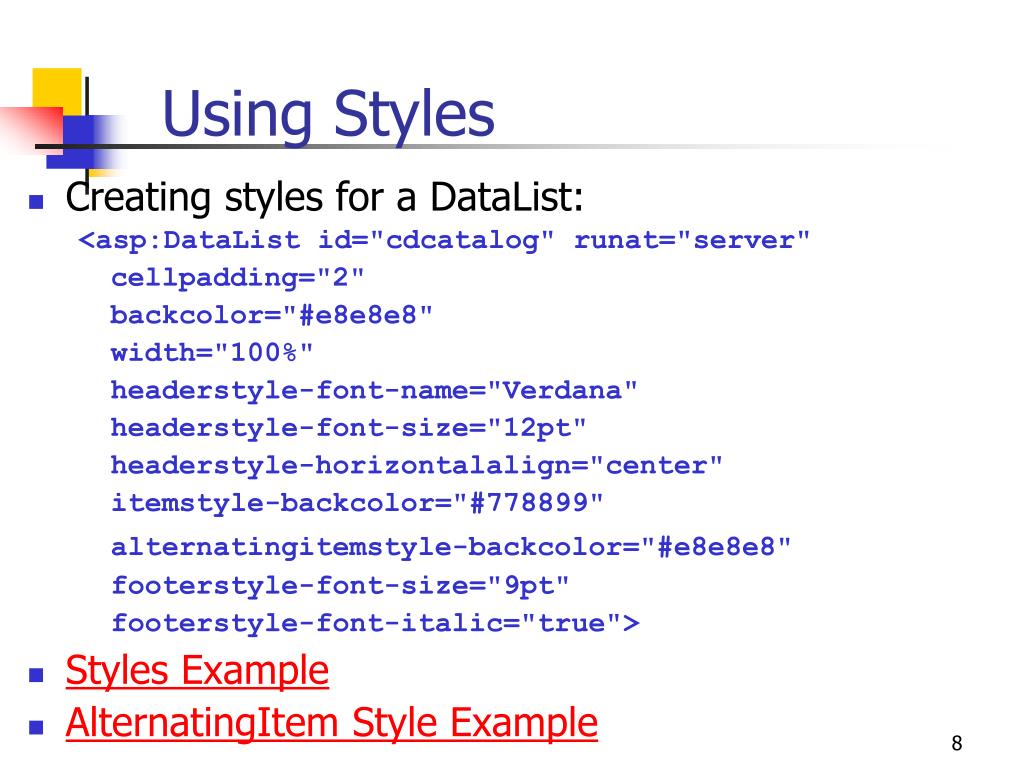Click the asp:DataList id="cdcatalog" code line

pos(444,240)
